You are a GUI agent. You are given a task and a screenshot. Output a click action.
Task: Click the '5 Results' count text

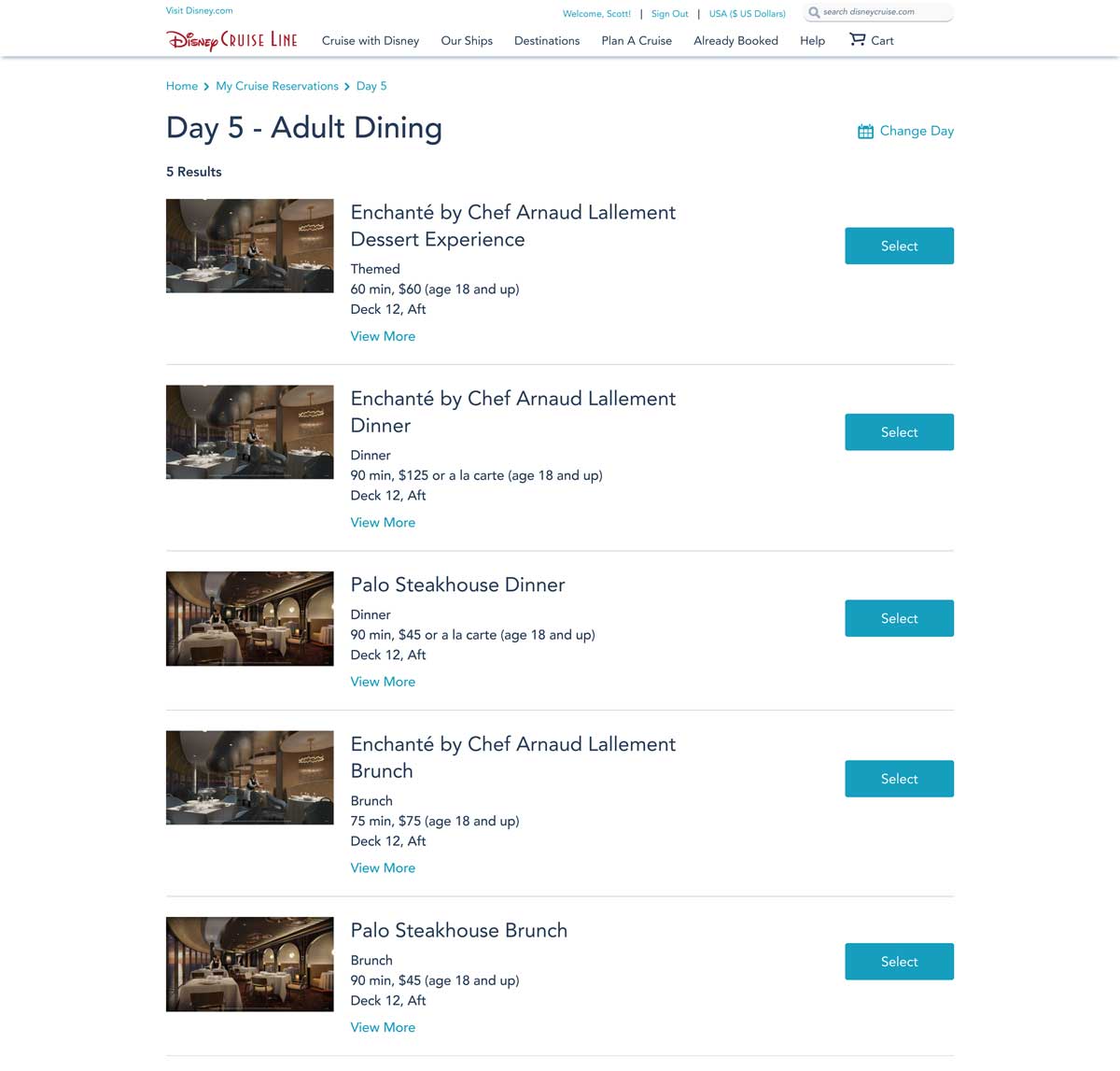[194, 172]
